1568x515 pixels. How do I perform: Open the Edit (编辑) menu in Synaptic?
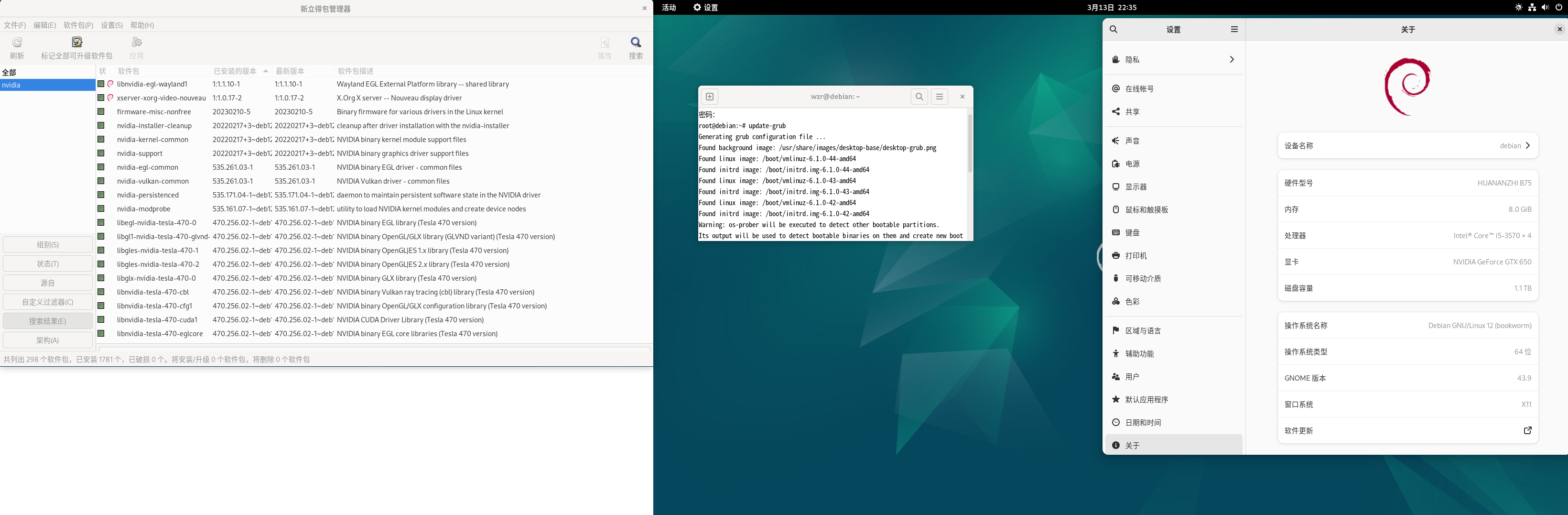pos(44,25)
